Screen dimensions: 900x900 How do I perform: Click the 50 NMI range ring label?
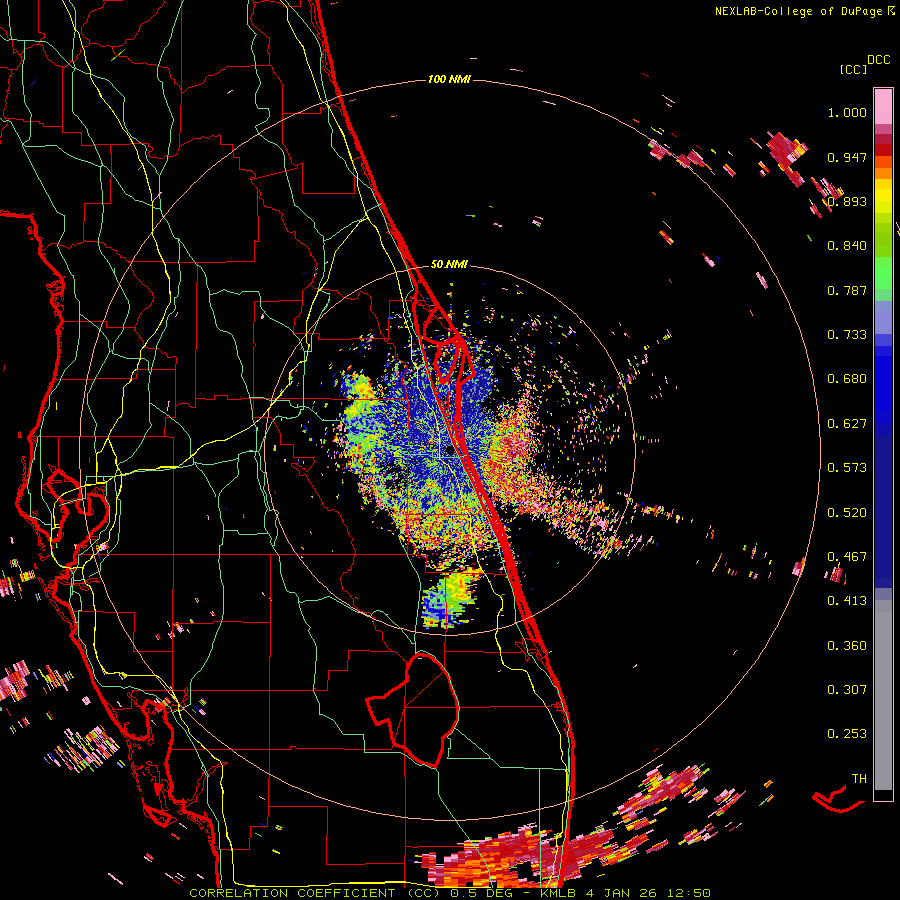coord(449,264)
